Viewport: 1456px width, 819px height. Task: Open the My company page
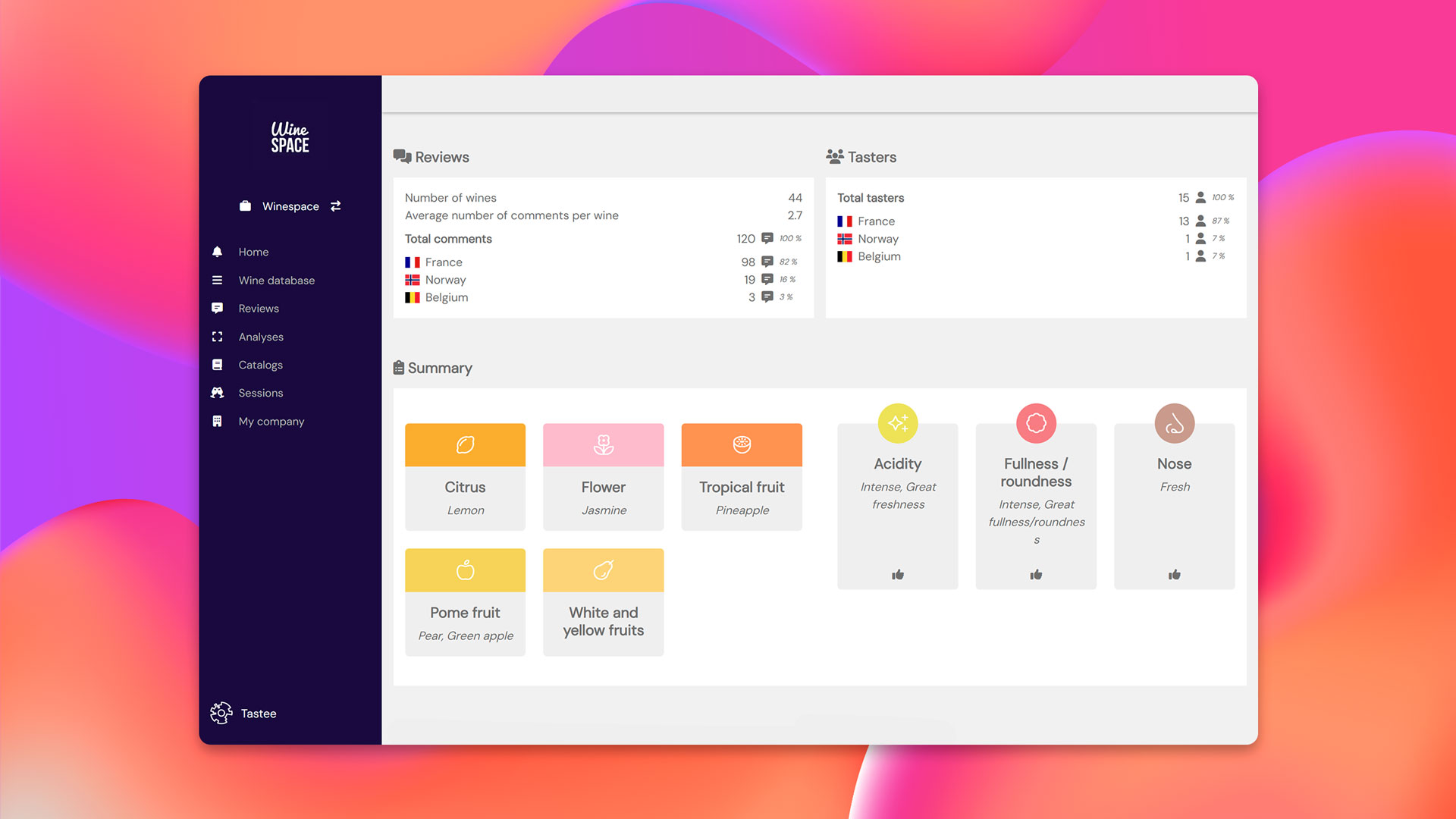pyautogui.click(x=271, y=422)
